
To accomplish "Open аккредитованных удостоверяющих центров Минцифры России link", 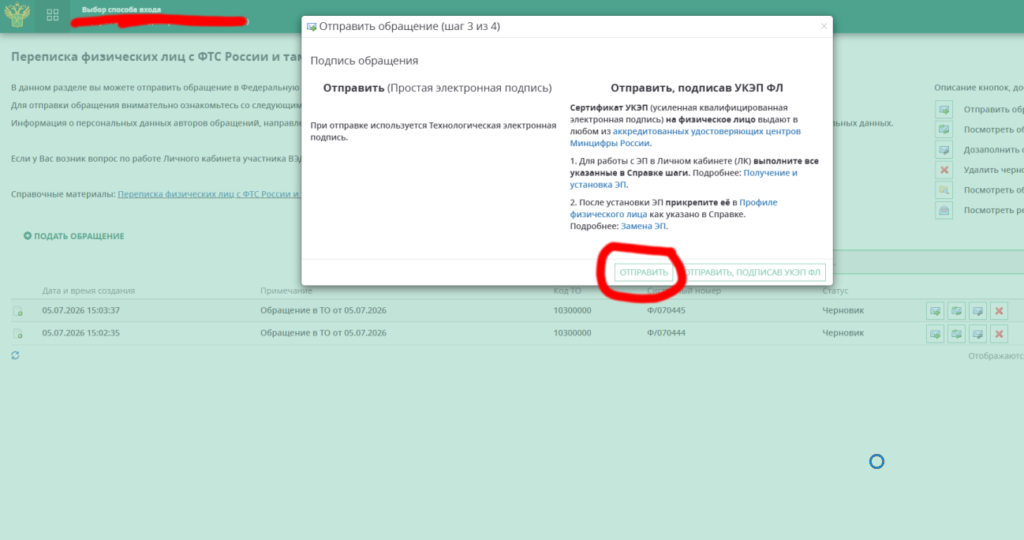I will (684, 137).
